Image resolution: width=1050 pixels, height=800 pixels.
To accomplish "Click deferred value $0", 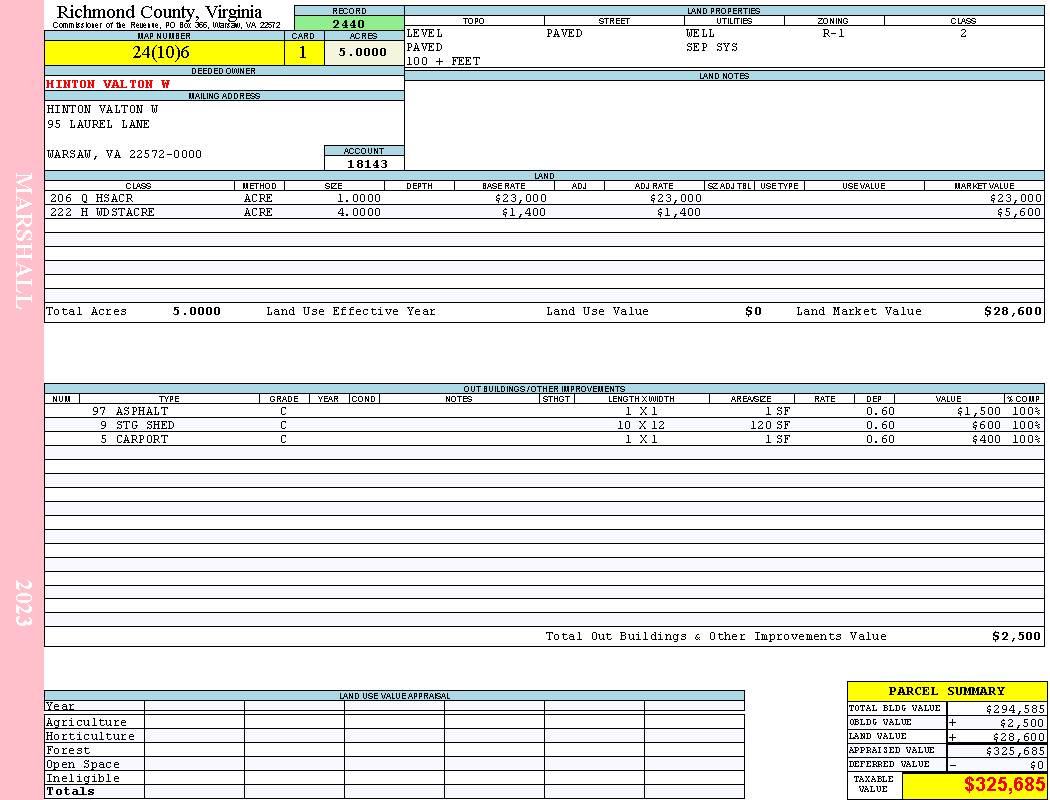I will (x=1037, y=765).
